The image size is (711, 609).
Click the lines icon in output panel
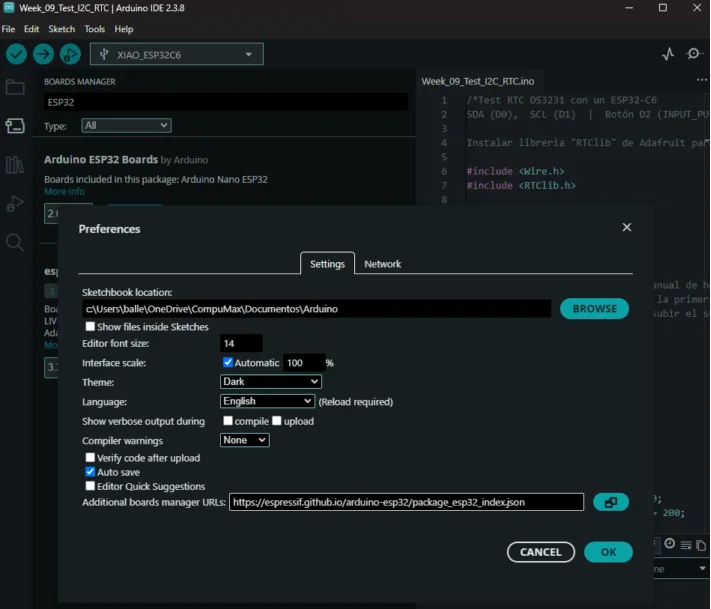(686, 545)
